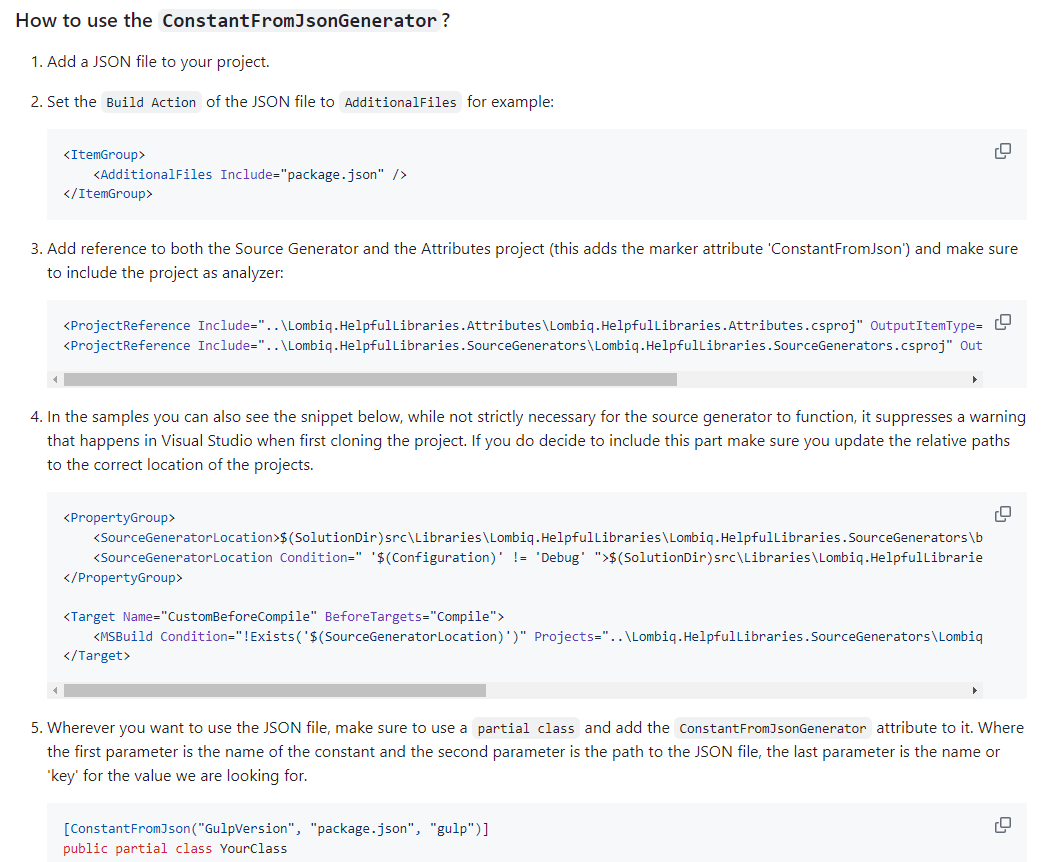Copy the PropertyGroup and Target code snippet

(1002, 514)
